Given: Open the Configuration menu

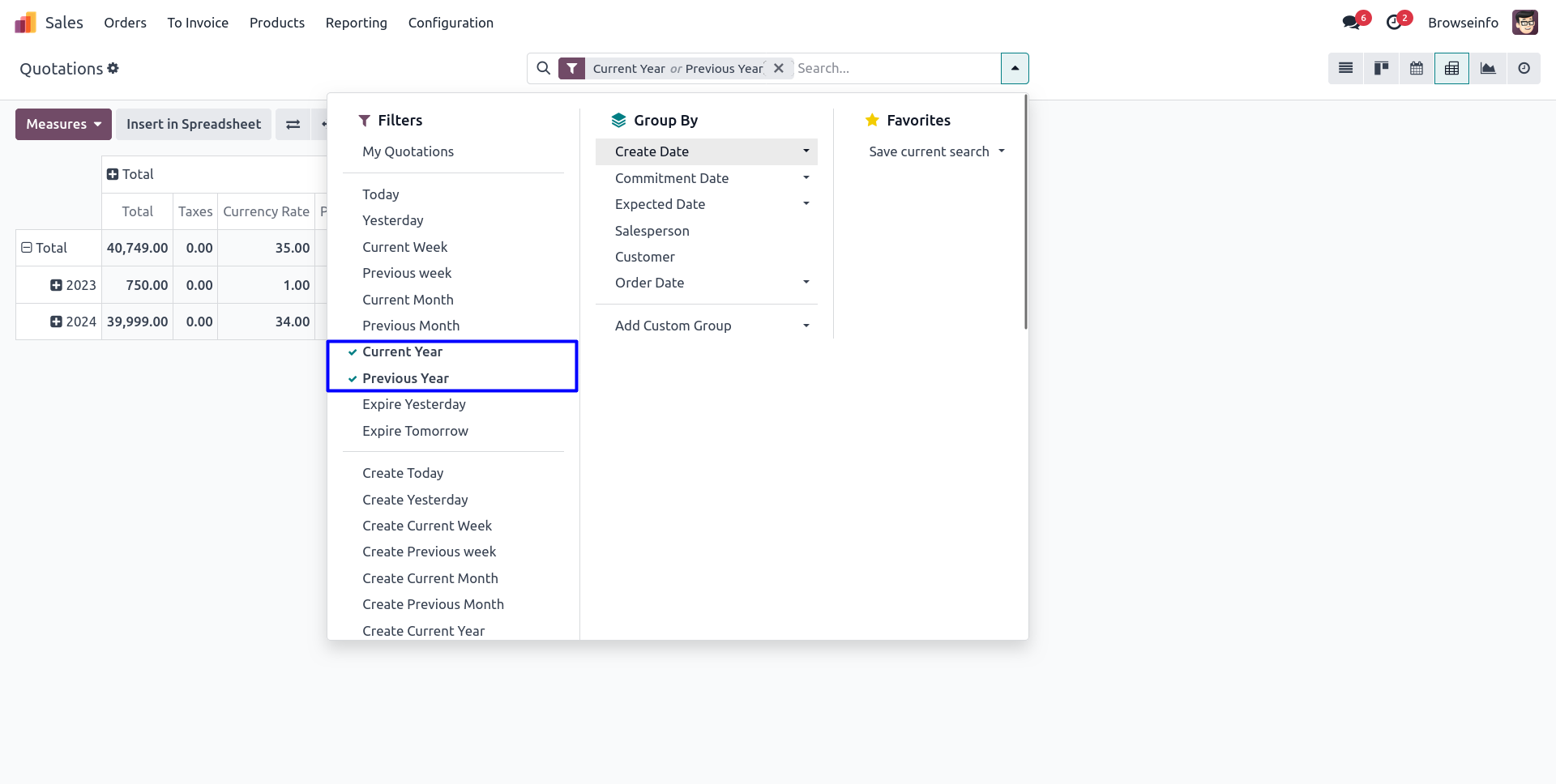Looking at the screenshot, I should coord(451,23).
